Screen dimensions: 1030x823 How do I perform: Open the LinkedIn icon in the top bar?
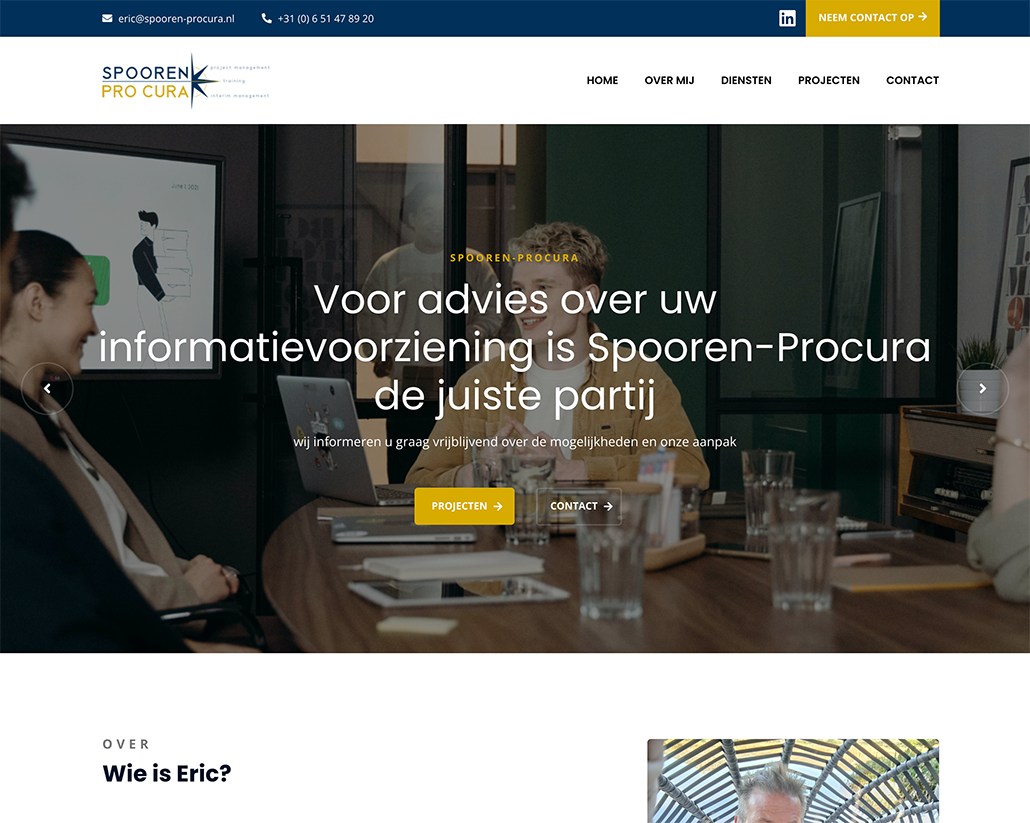tap(787, 18)
